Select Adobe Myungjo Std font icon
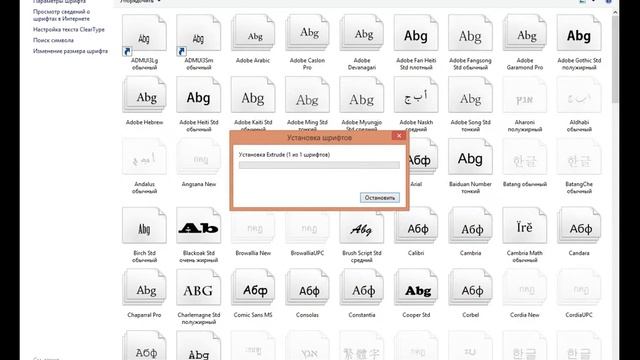The height and width of the screenshot is (360, 640). coord(362,95)
